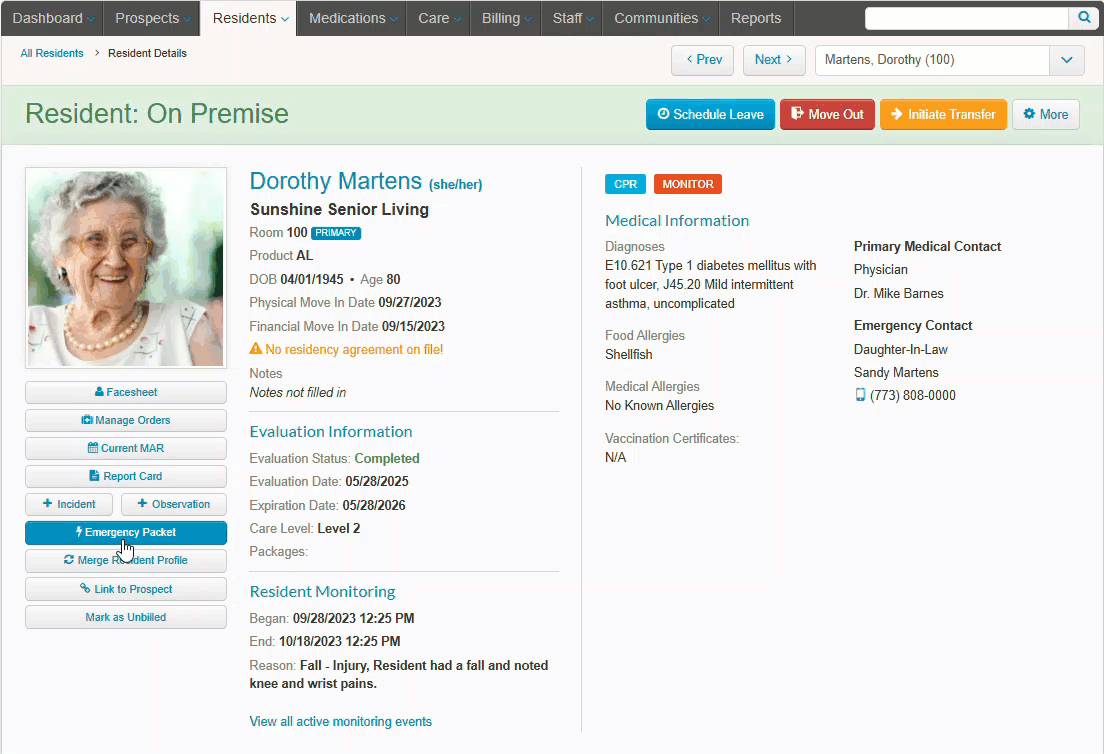Click the Report Card document icon
Screen dimensions: 1104x754
94,476
